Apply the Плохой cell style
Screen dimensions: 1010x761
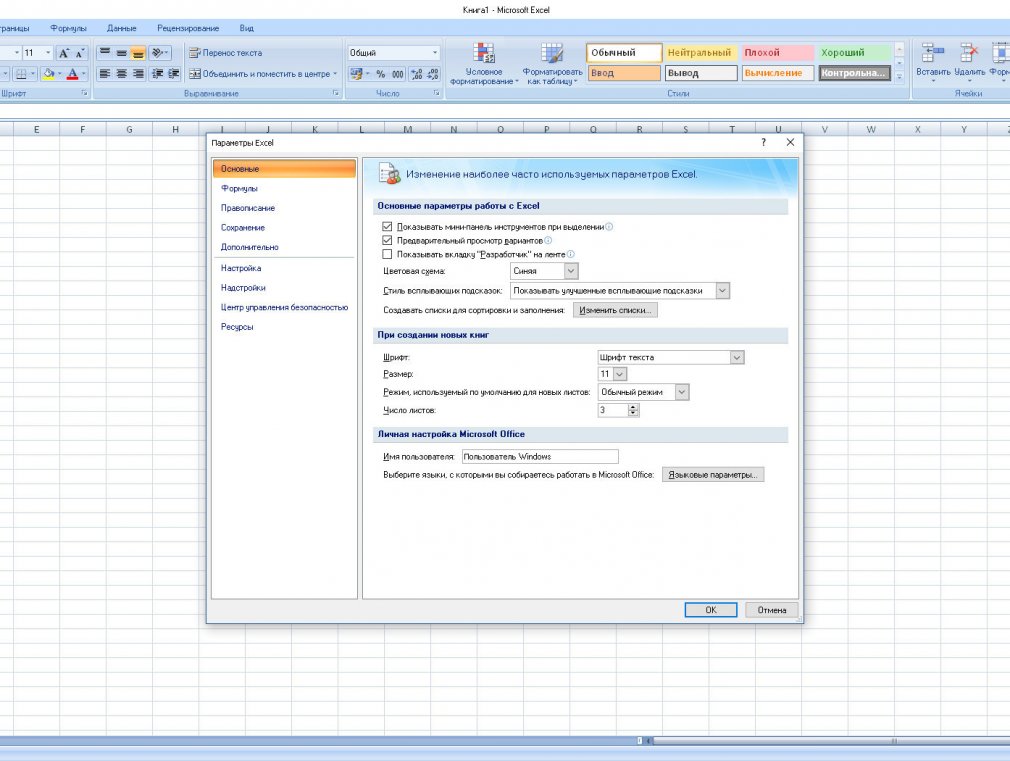(x=778, y=52)
